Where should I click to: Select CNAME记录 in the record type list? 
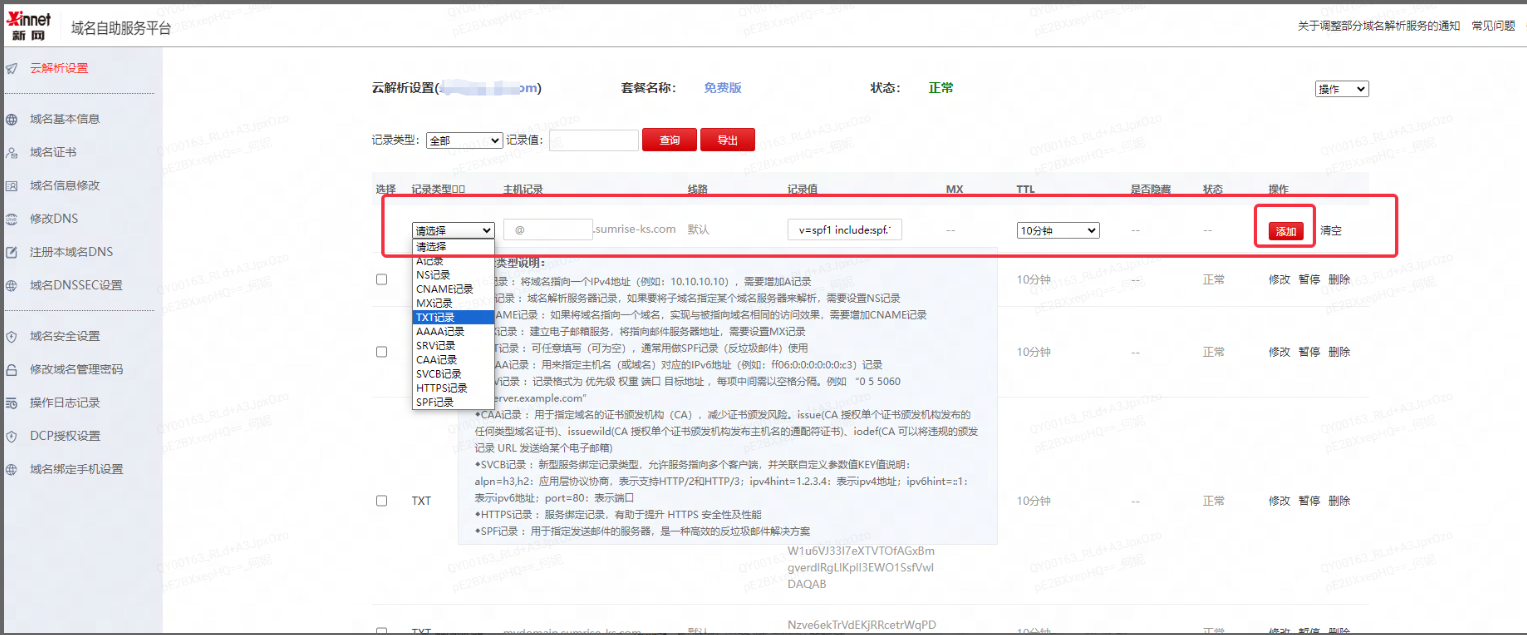tap(445, 289)
